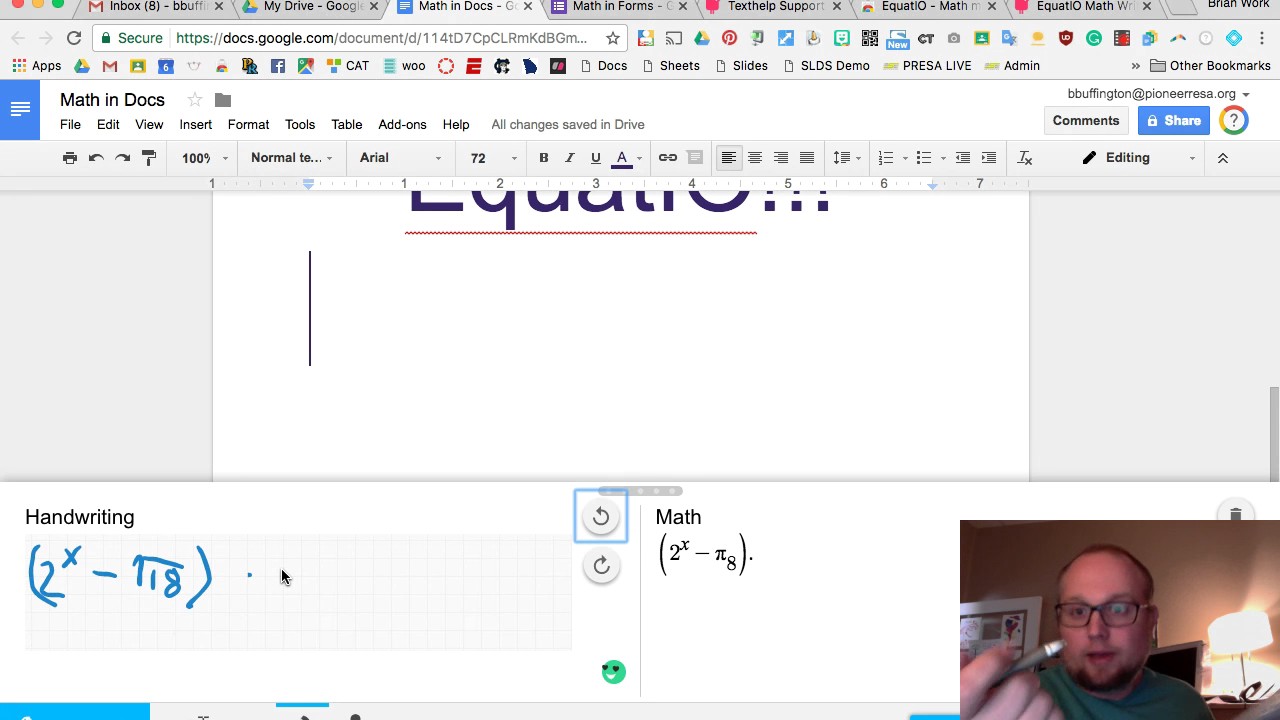Set justified text alignment
This screenshot has width=1280, height=720.
pos(807,158)
